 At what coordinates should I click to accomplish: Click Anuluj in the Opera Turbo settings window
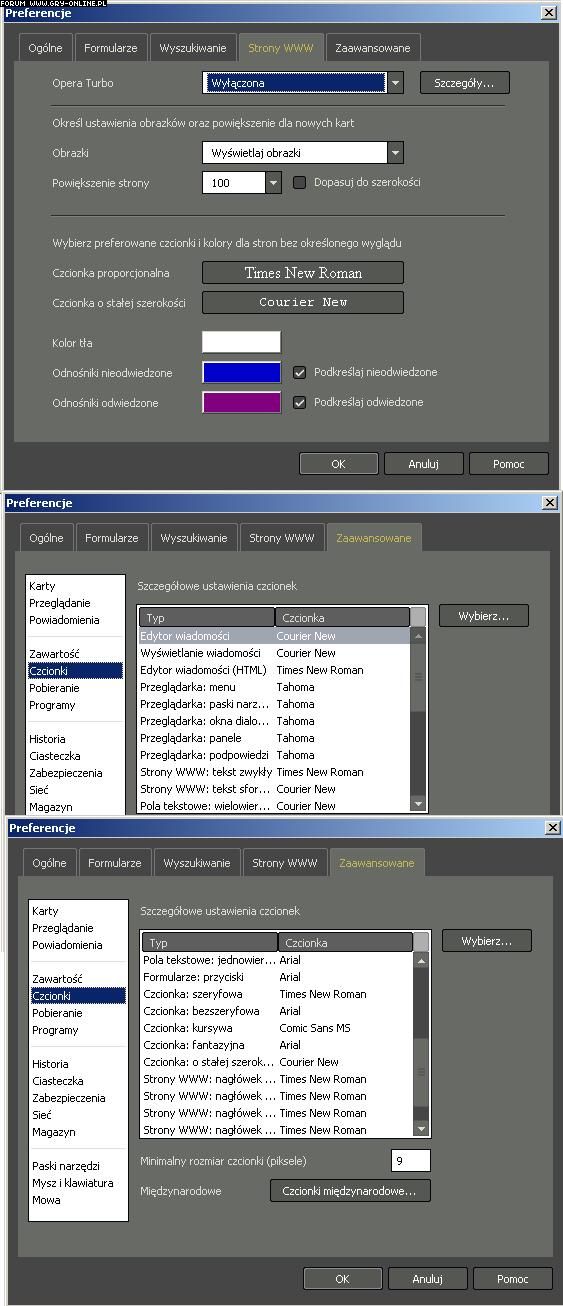424,464
